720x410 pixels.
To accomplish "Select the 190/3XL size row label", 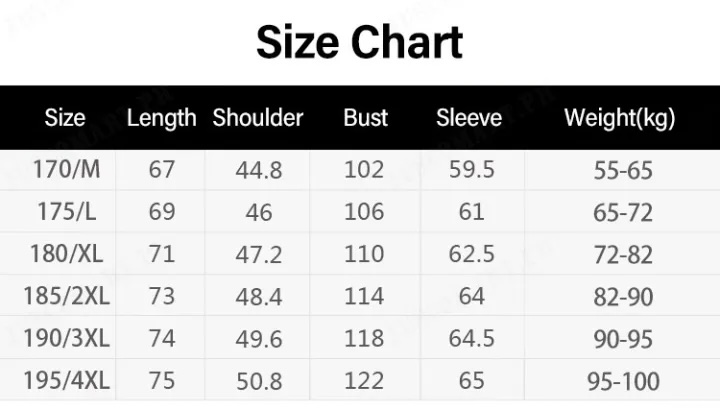I will click(x=67, y=338).
